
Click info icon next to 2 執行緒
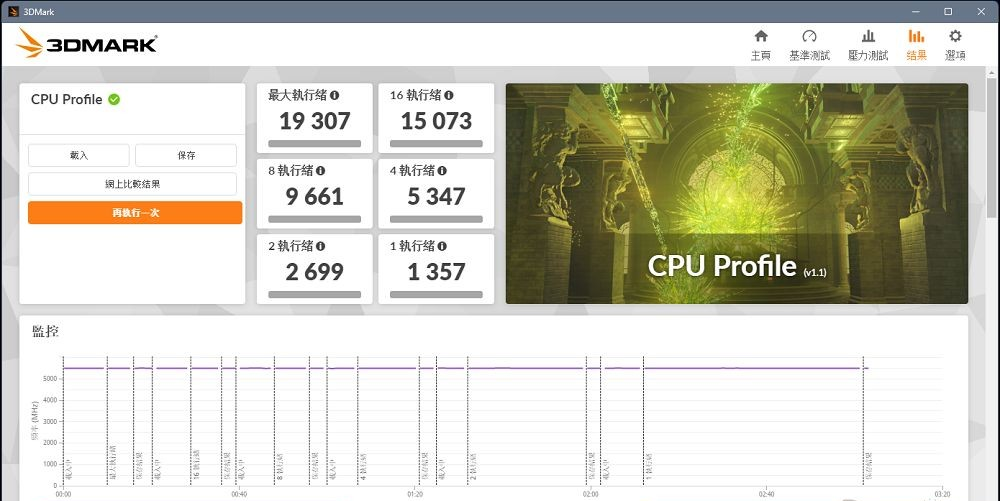[x=320, y=245]
